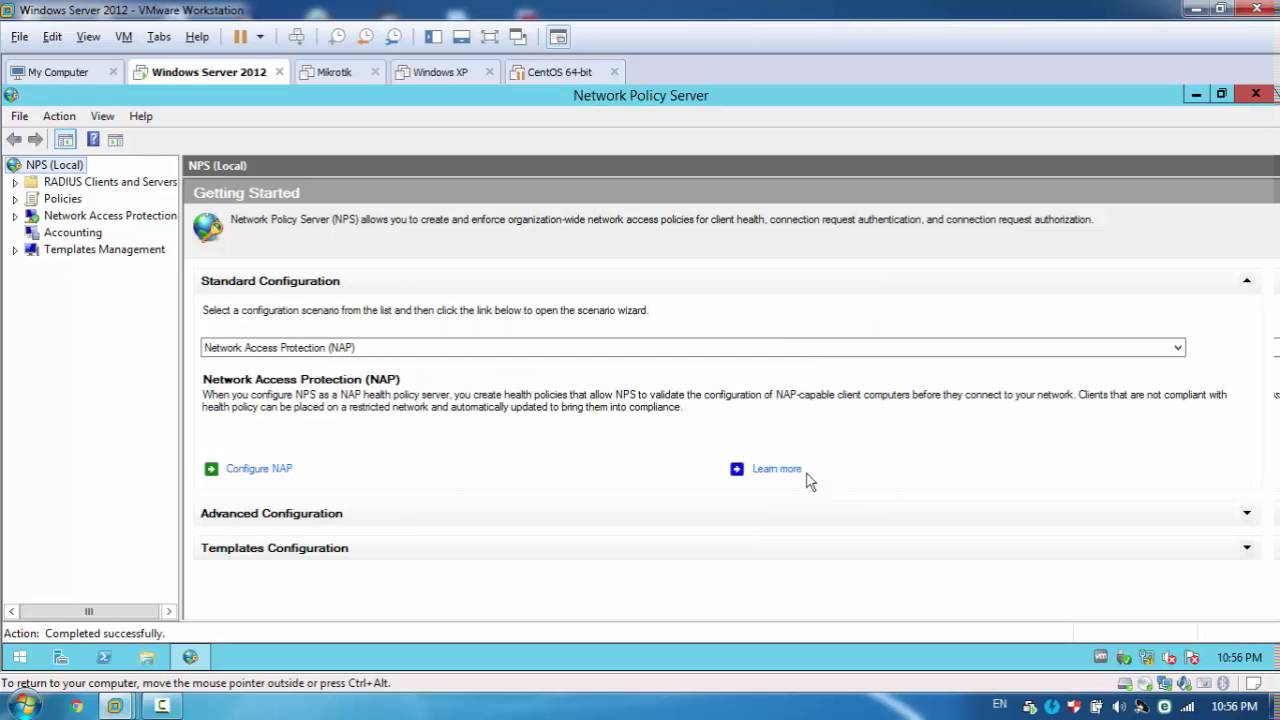Expand the Templates Configuration section
Viewport: 1280px width, 720px height.
[x=1247, y=548]
